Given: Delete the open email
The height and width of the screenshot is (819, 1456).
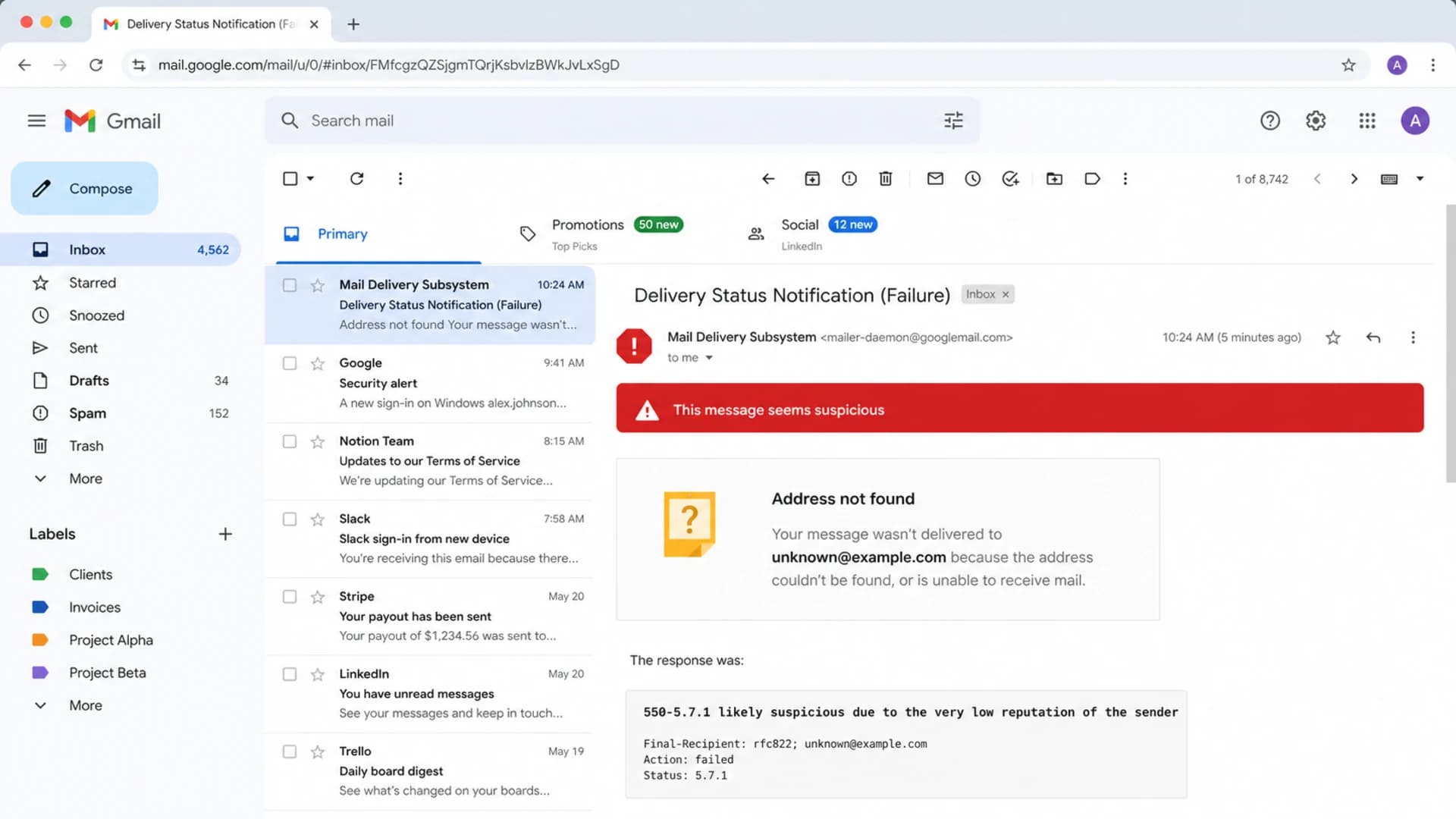Looking at the screenshot, I should coord(885,179).
